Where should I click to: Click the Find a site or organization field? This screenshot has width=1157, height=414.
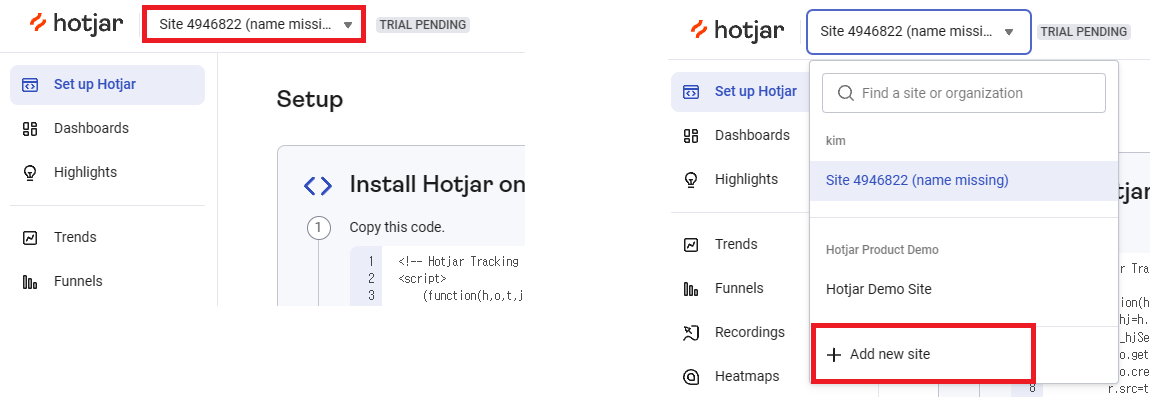coord(964,93)
